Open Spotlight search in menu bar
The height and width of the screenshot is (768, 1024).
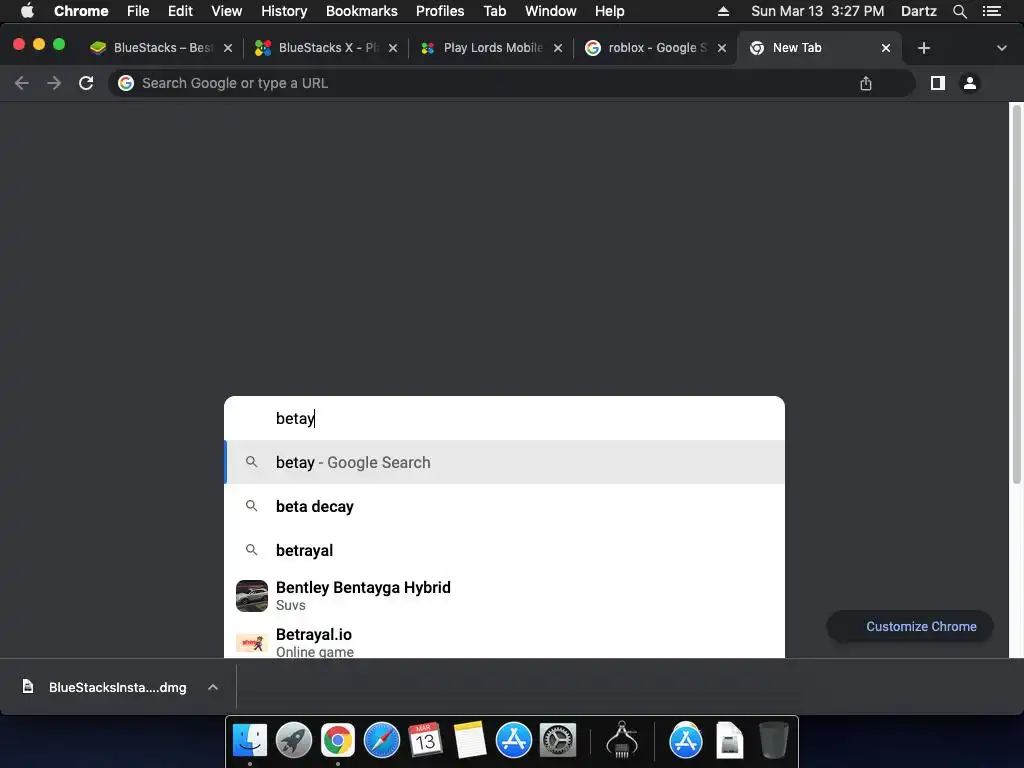tap(959, 11)
